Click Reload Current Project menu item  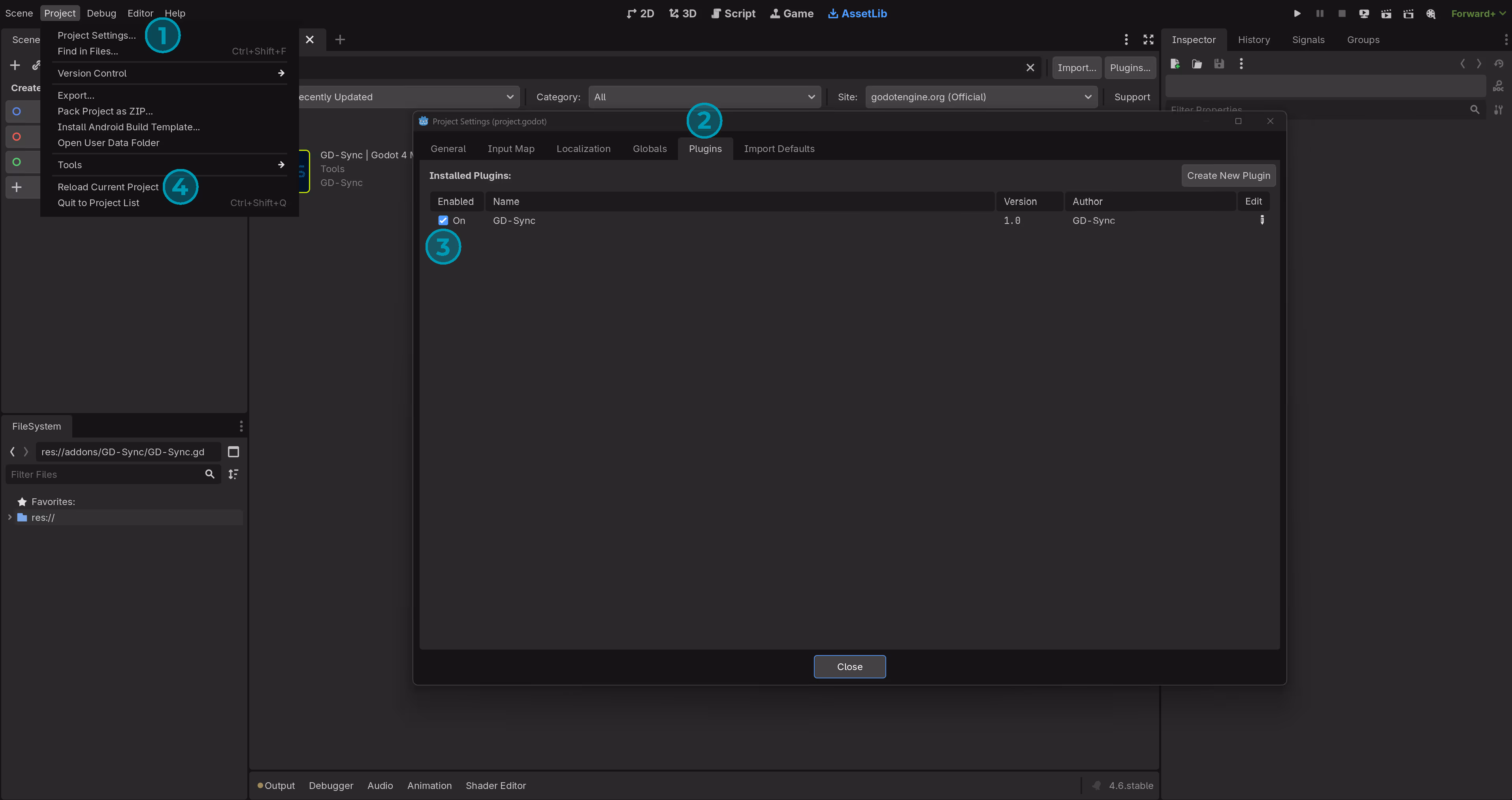[108, 186]
